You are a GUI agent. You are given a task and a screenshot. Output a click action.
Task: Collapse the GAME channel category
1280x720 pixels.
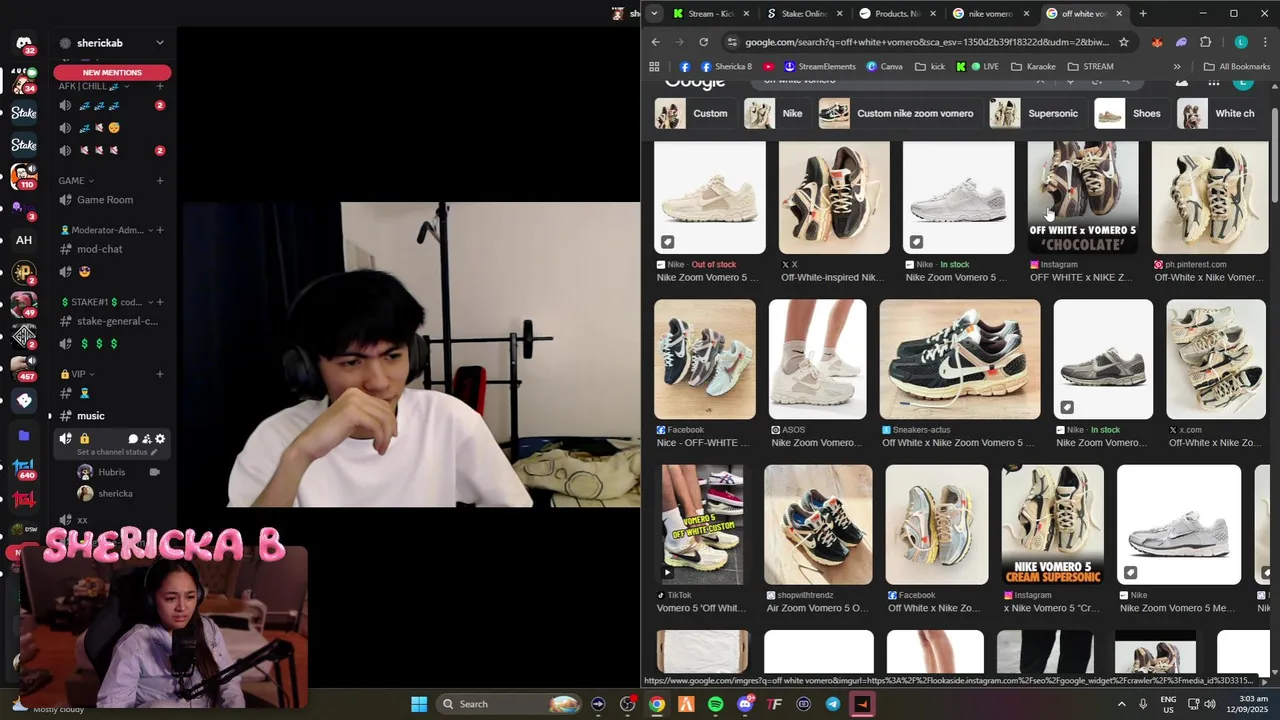click(76, 181)
